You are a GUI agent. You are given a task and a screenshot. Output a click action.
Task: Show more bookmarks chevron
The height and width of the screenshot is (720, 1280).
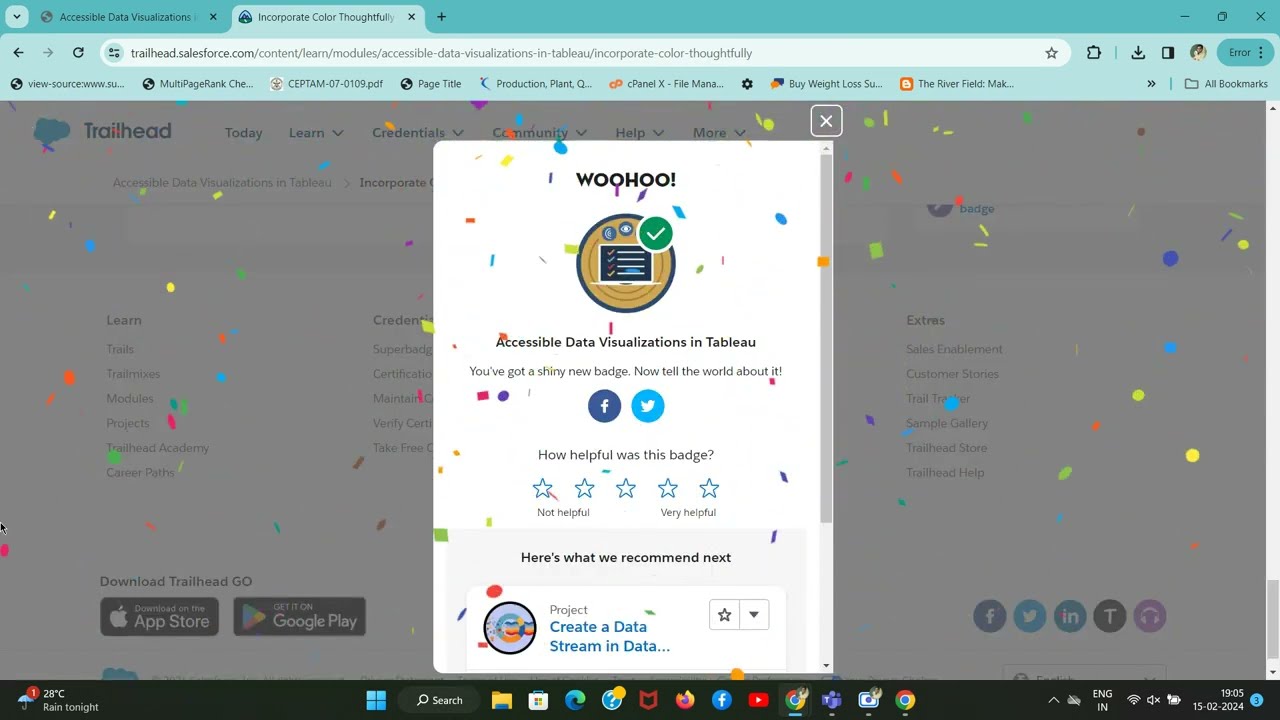tap(1151, 84)
